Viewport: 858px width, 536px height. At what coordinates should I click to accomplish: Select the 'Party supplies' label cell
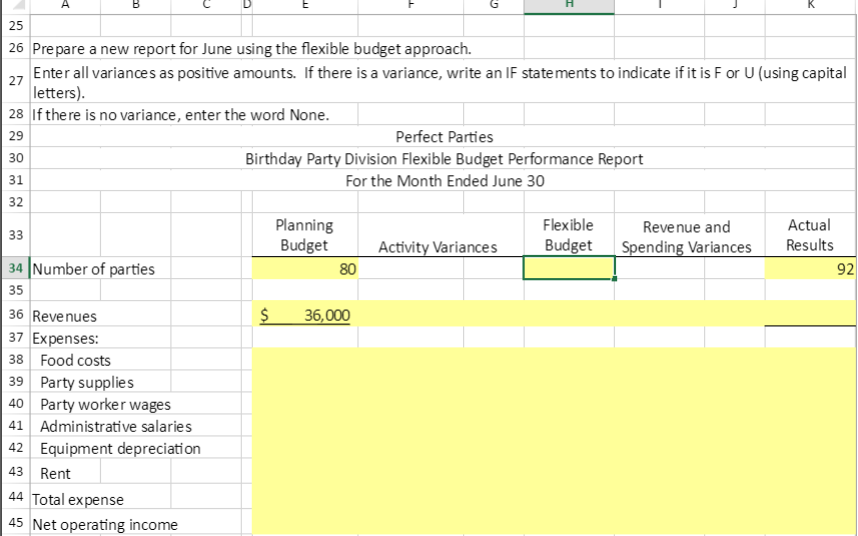tap(87, 382)
